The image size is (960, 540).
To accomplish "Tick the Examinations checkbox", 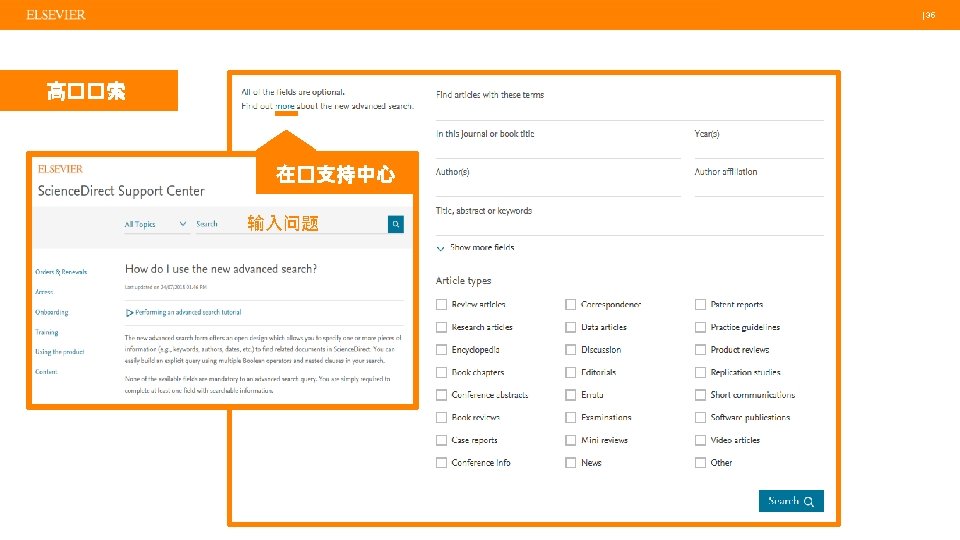I will pyautogui.click(x=571, y=418).
